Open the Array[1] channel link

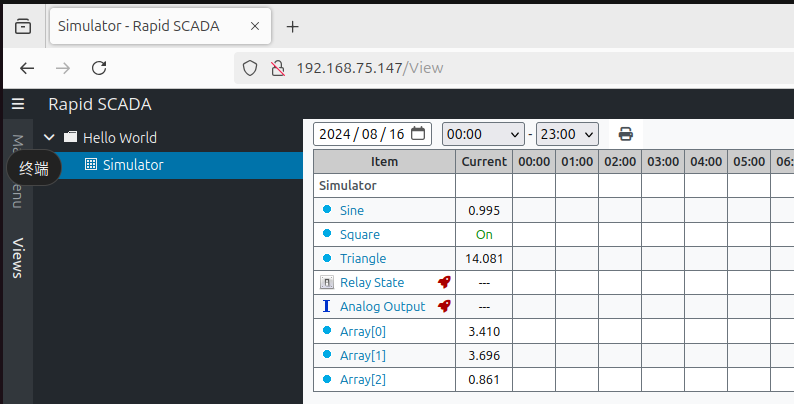pyautogui.click(x=363, y=355)
